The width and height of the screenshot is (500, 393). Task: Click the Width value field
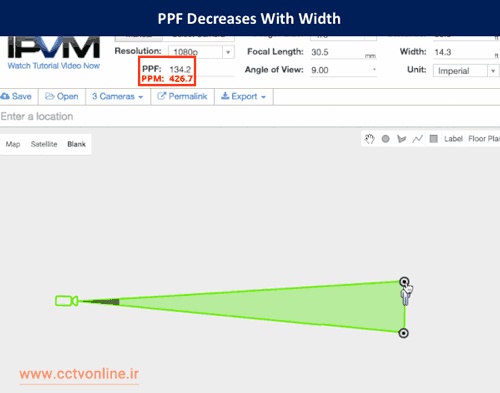tap(466, 52)
